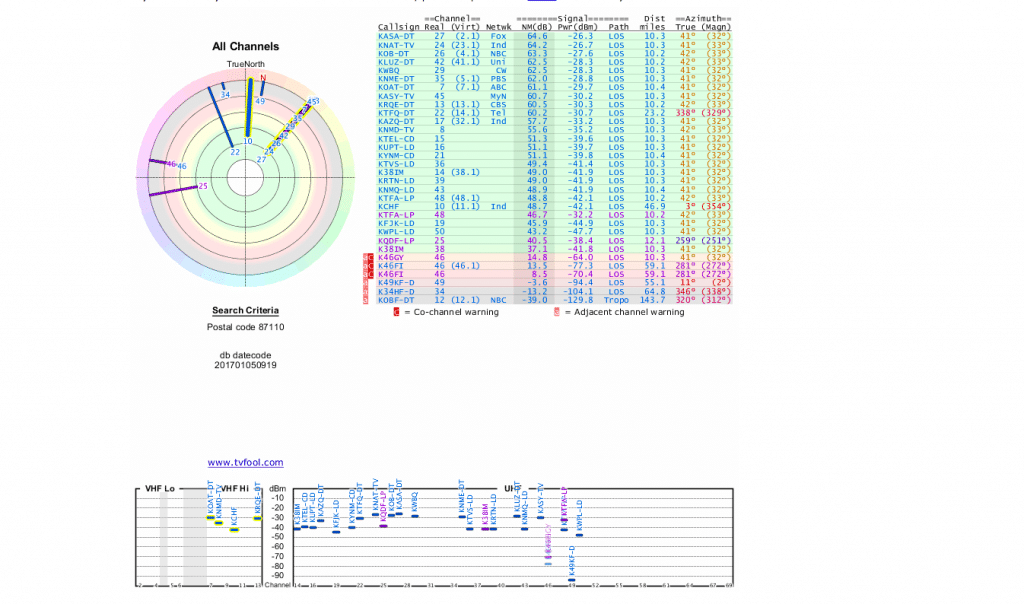The width and height of the screenshot is (1024, 604).
Task: Click the red C co-channel legend icon
Action: (395, 312)
